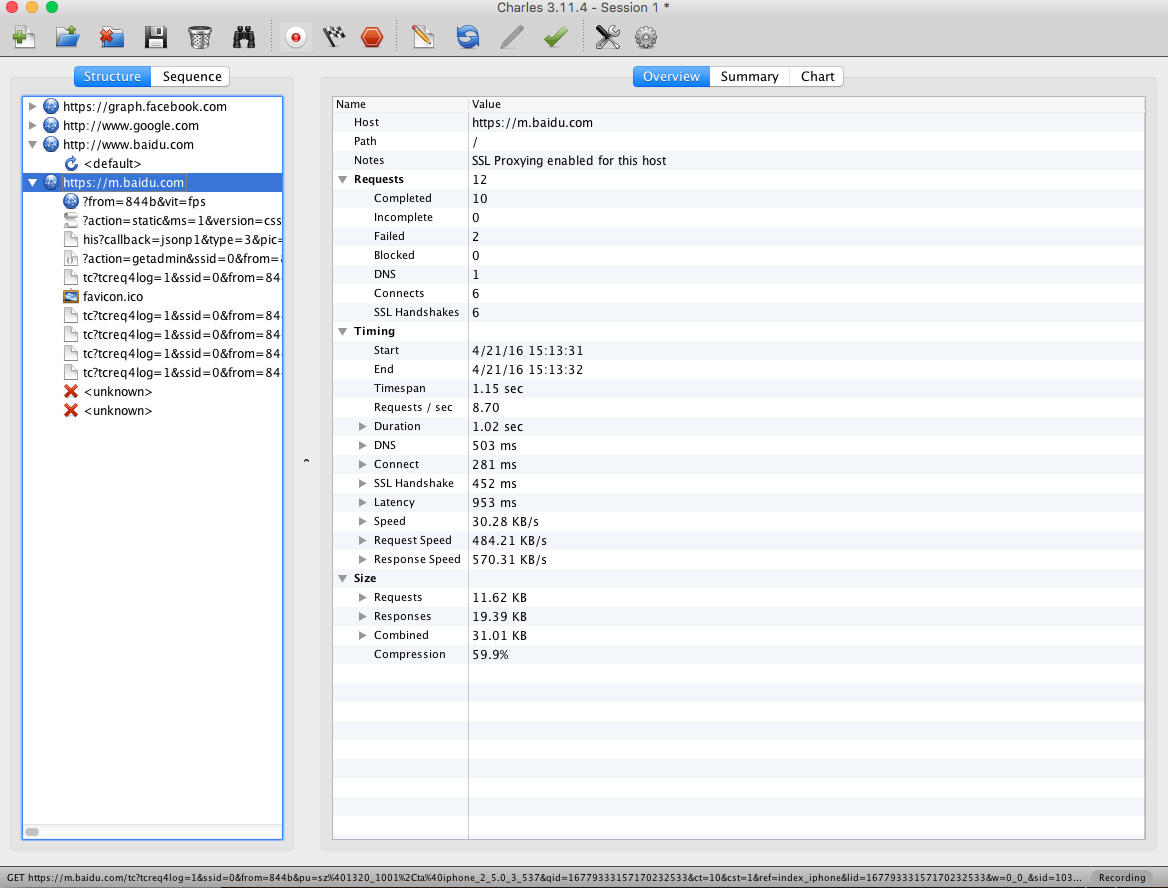Select the ?from=844b&vit=fps request
This screenshot has width=1168, height=888.
click(144, 201)
